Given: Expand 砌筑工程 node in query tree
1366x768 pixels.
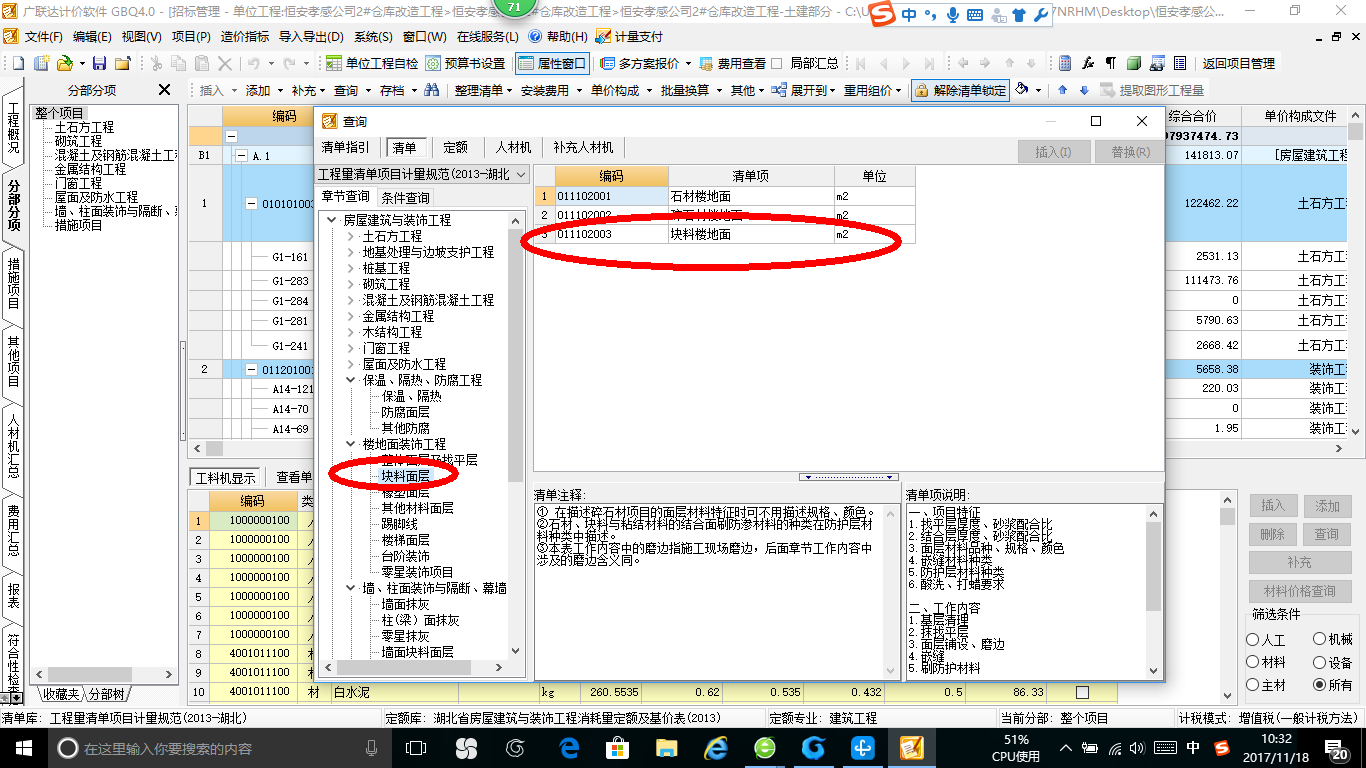Looking at the screenshot, I should [x=351, y=285].
